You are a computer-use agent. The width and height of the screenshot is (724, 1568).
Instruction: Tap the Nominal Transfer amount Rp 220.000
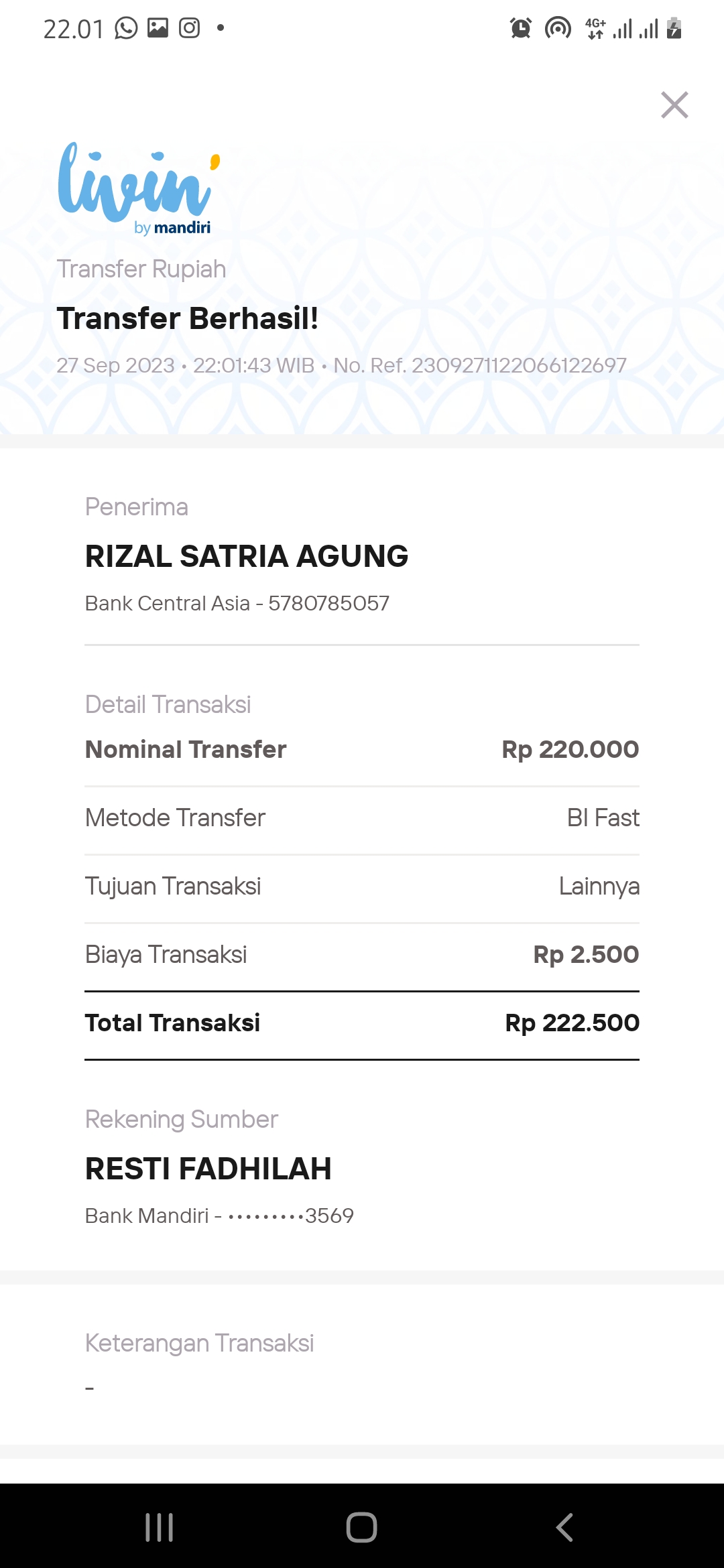[570, 749]
